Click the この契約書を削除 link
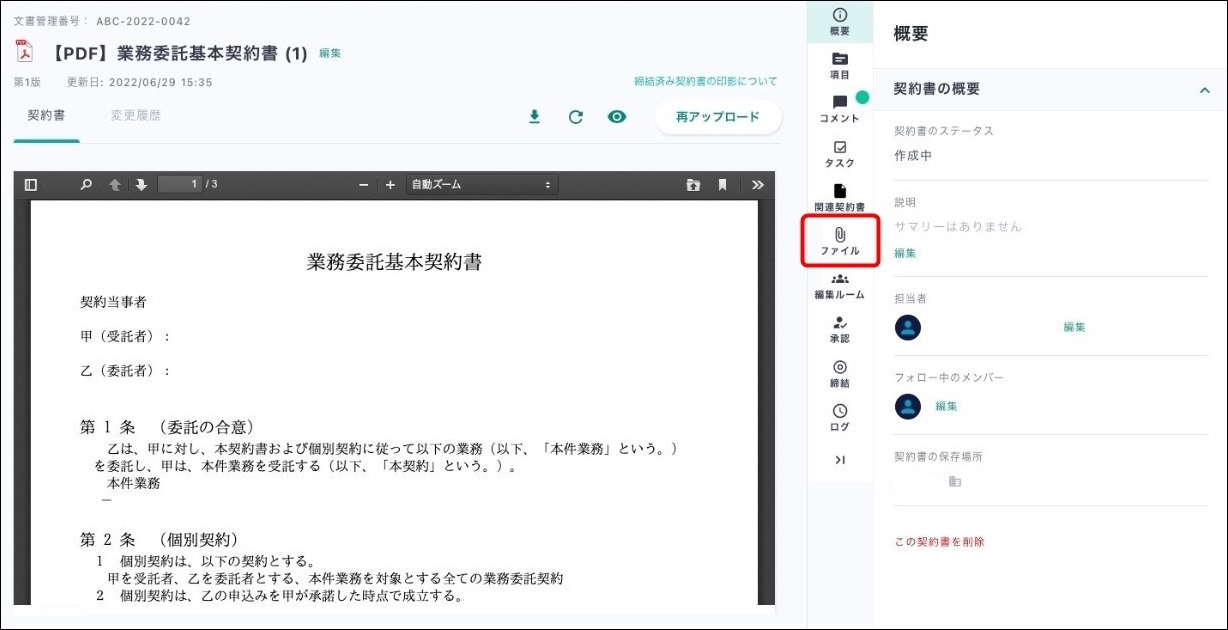This screenshot has height=630, width=1228. [x=939, y=542]
